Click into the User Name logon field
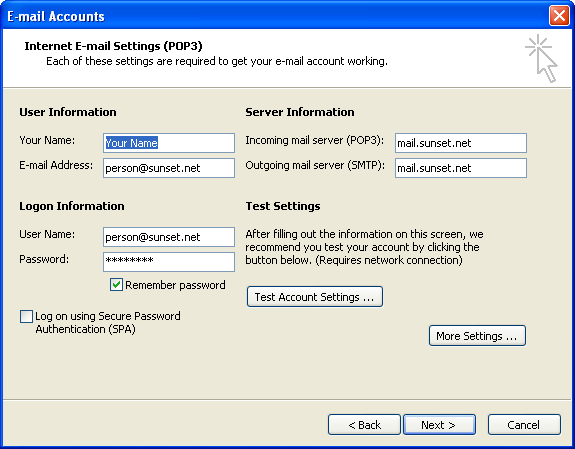The image size is (575, 449). (x=169, y=237)
